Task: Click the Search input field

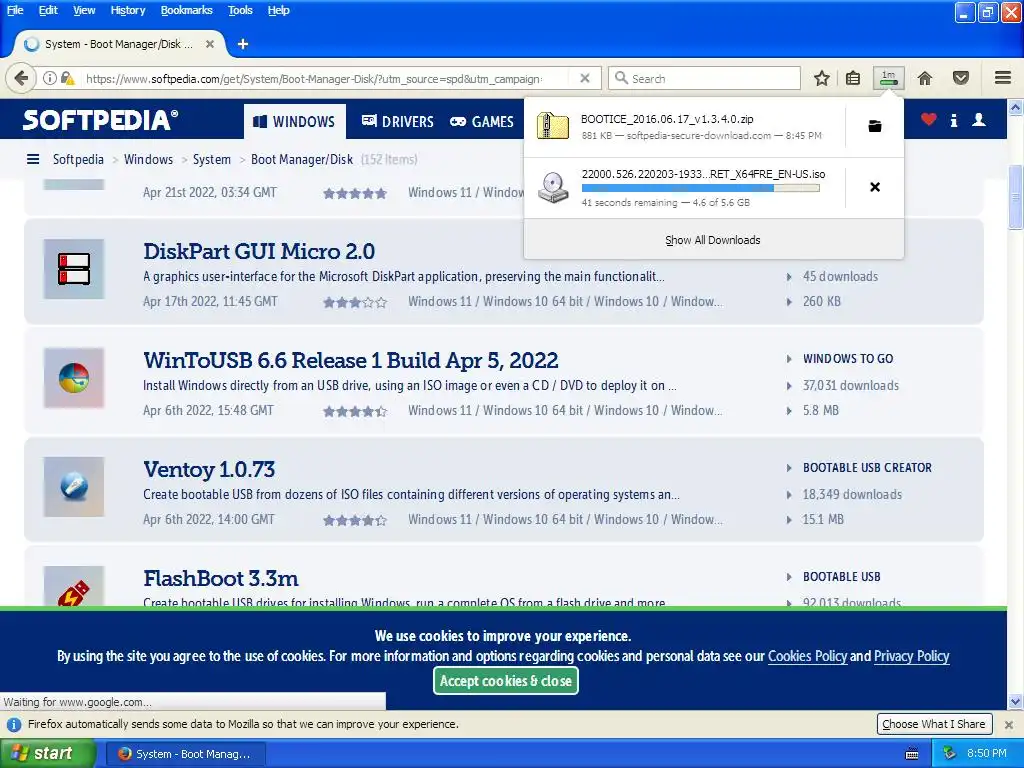Action: pyautogui.click(x=705, y=78)
